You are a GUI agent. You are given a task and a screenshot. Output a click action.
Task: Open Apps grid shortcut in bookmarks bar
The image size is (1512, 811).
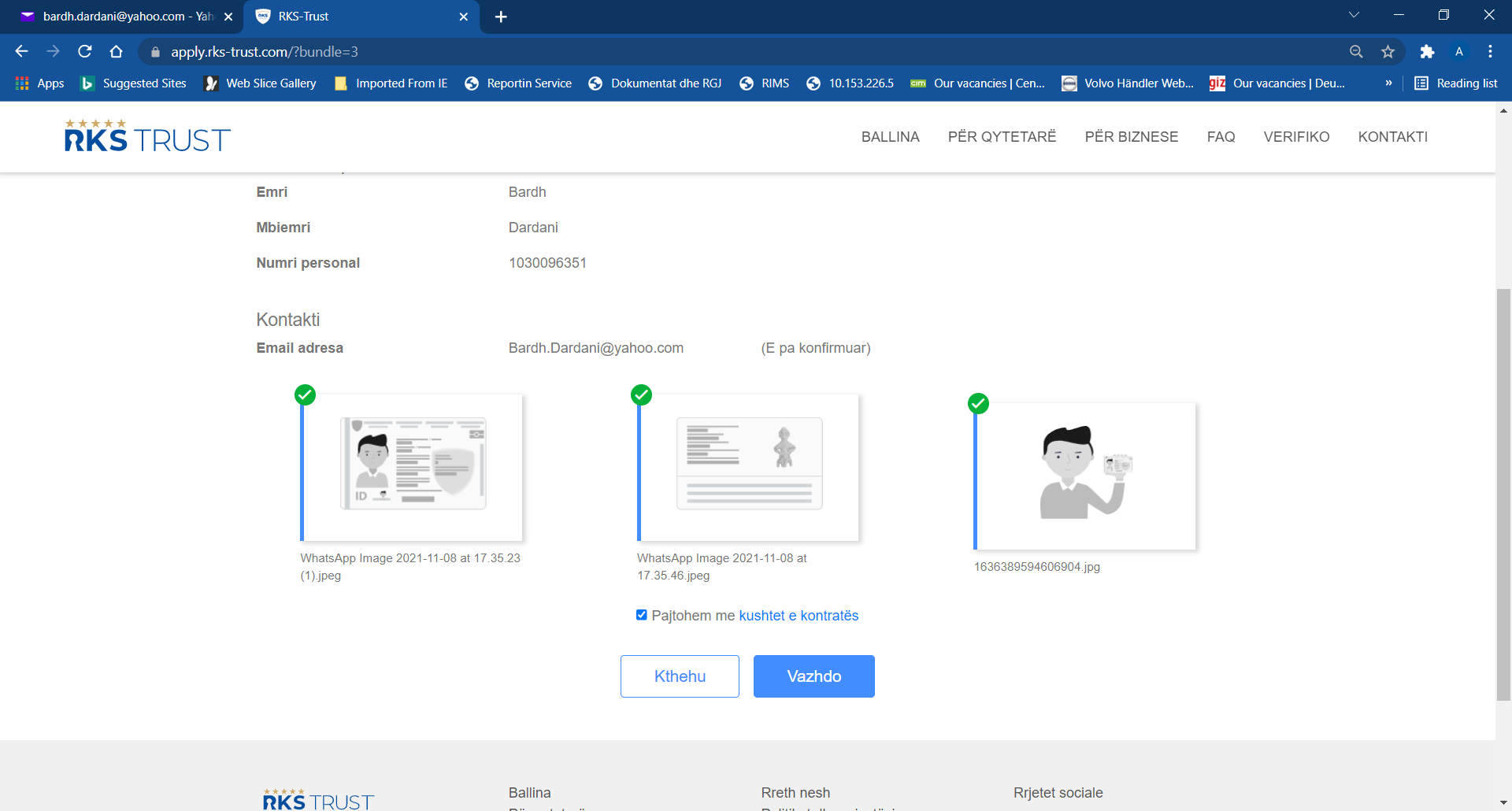pyautogui.click(x=39, y=83)
